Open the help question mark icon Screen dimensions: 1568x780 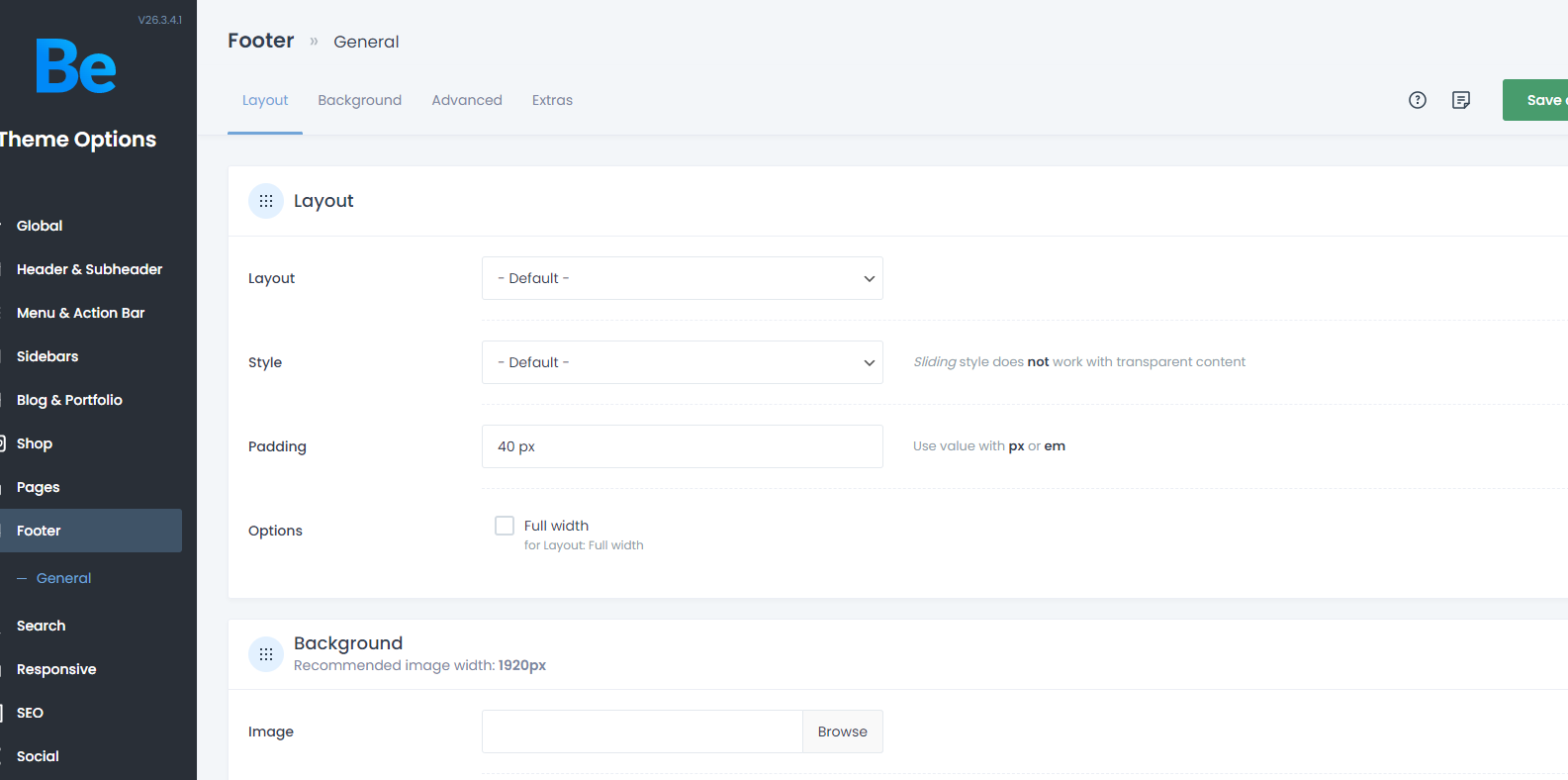coord(1418,100)
